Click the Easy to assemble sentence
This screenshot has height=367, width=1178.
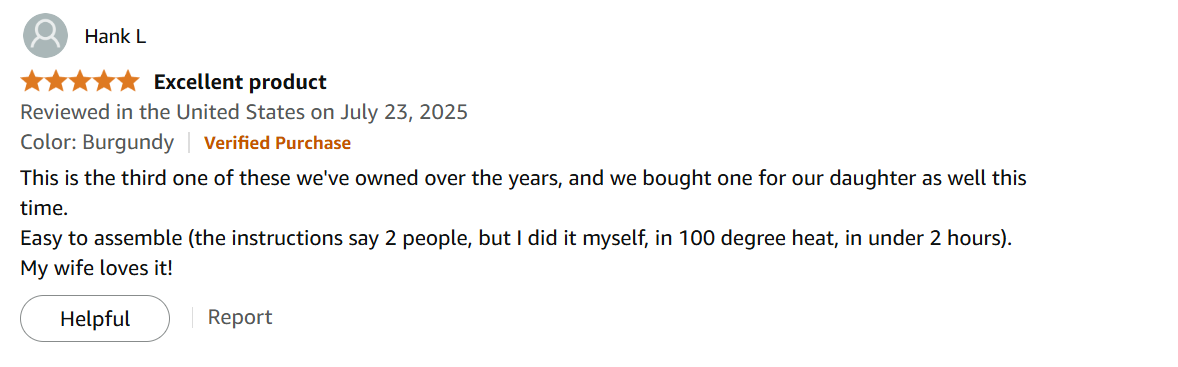(517, 239)
